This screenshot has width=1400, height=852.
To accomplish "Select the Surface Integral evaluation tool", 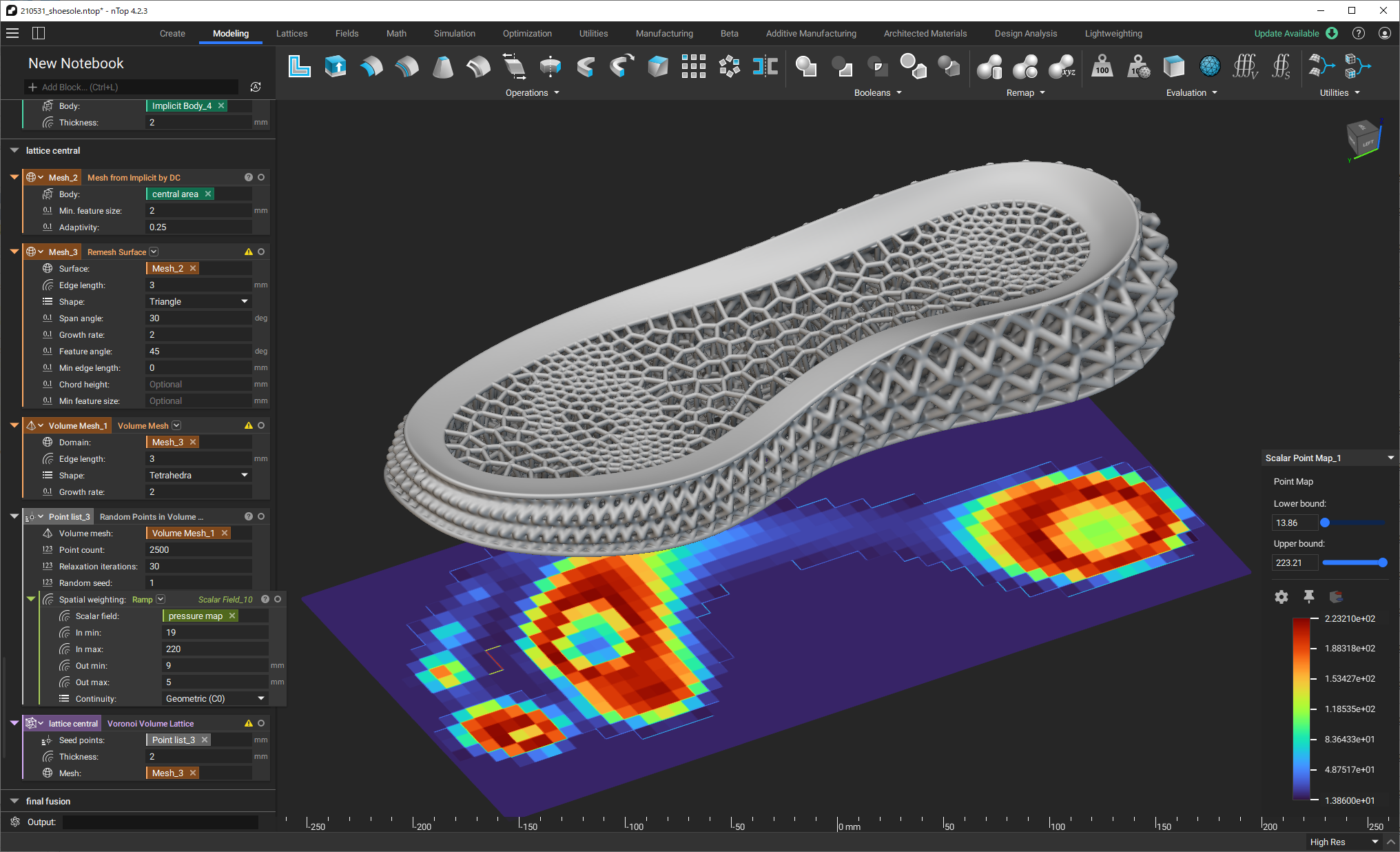I will click(1281, 65).
